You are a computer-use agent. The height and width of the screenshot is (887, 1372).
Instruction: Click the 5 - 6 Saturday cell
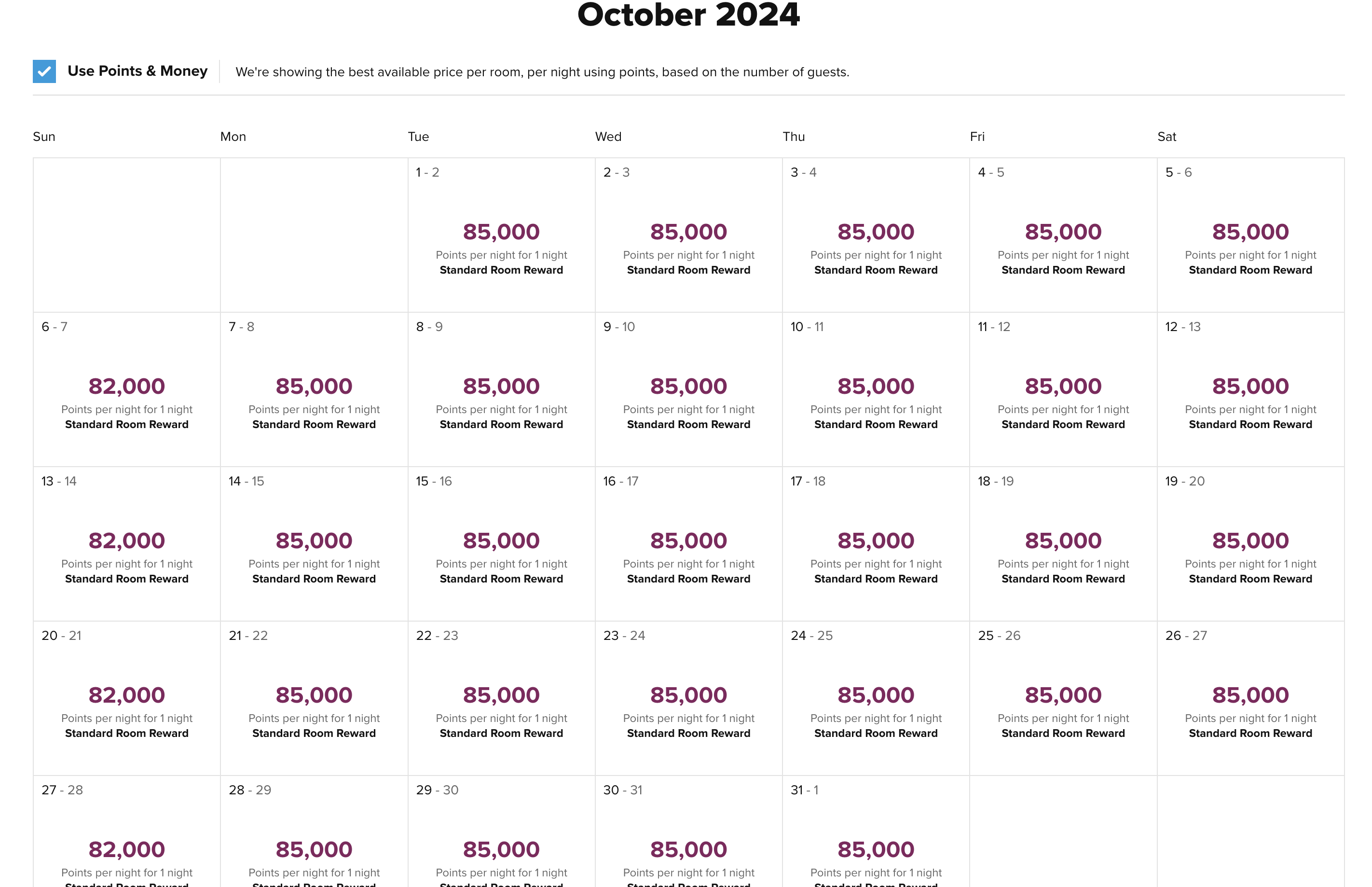click(x=1250, y=235)
